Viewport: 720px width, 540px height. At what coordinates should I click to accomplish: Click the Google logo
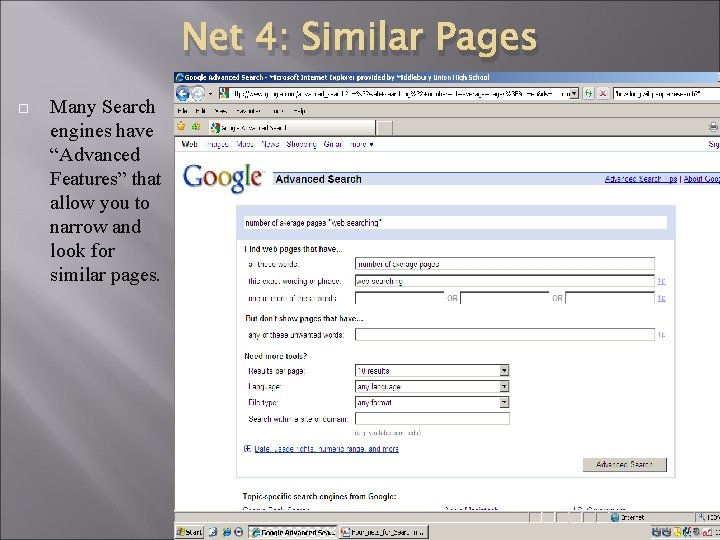(223, 178)
